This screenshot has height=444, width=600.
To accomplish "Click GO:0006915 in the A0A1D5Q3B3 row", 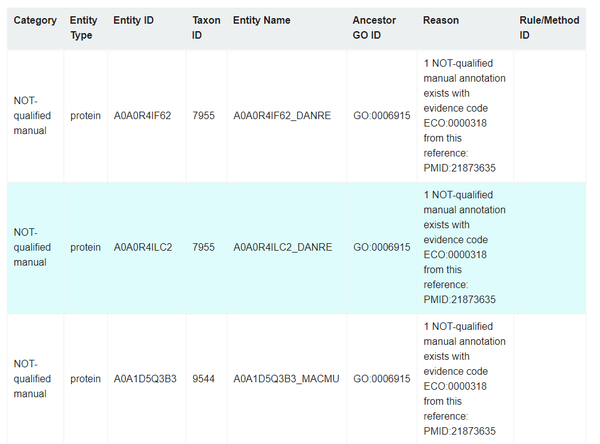I will pos(382,379).
